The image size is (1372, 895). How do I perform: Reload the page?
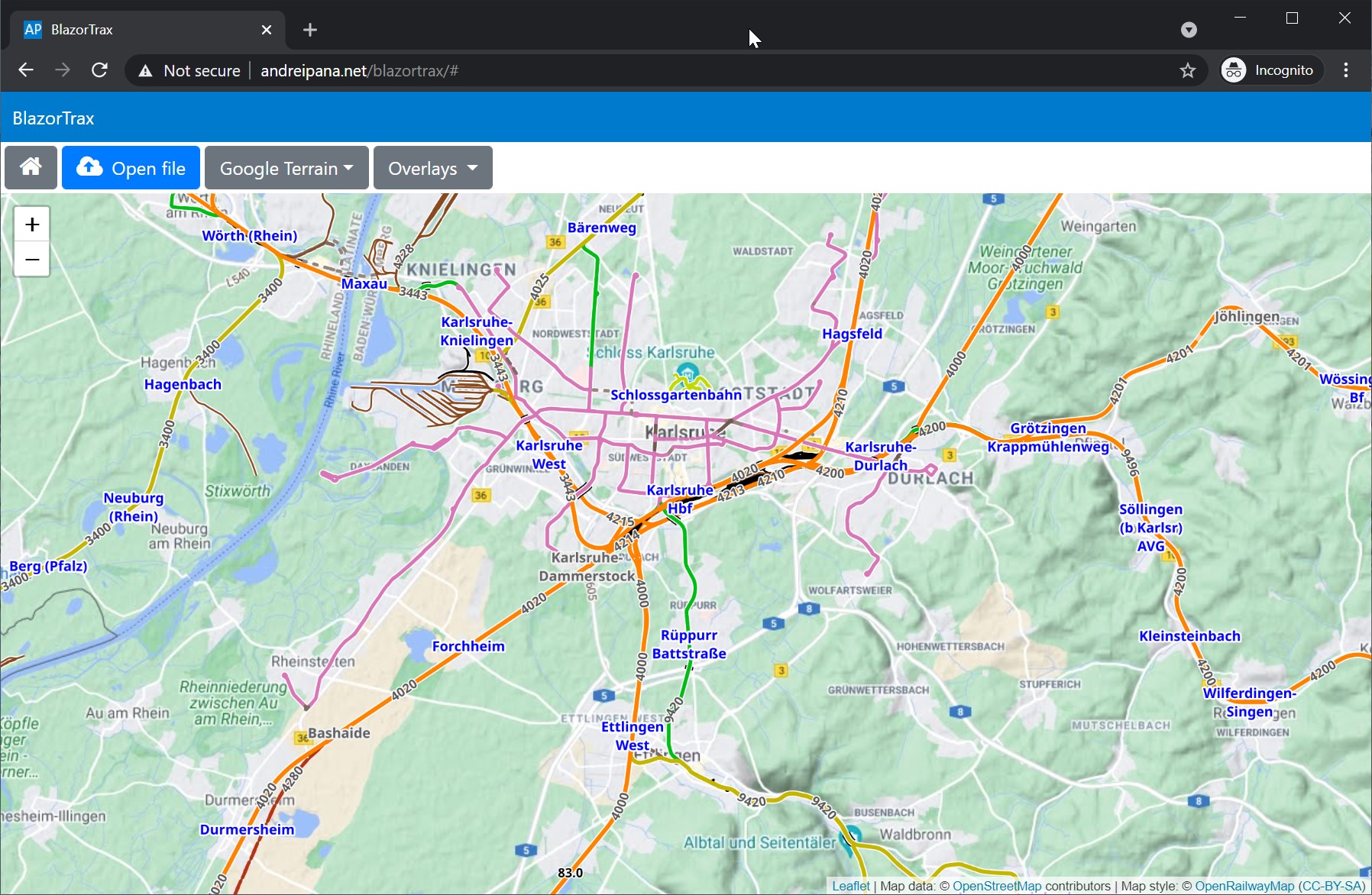(99, 70)
